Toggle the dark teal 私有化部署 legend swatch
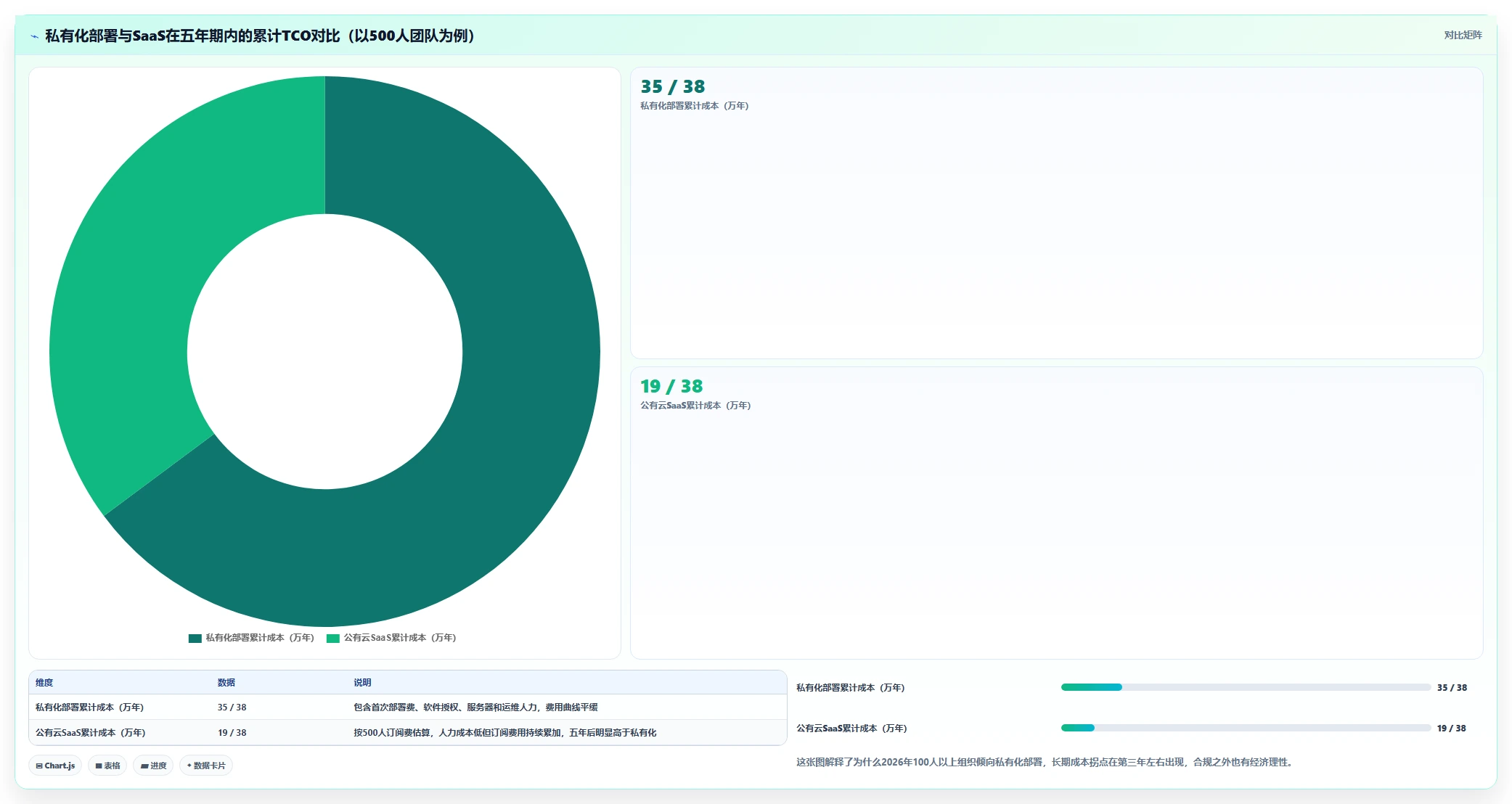The height and width of the screenshot is (804, 1512). (195, 638)
